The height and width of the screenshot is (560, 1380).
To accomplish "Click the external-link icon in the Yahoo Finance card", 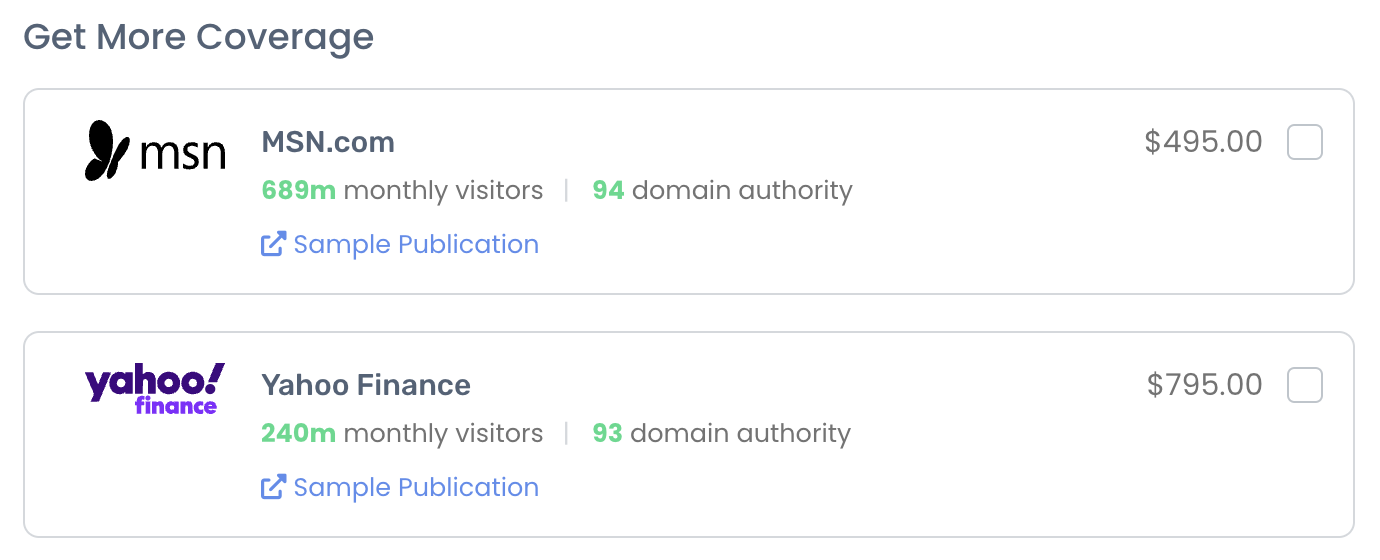I will pyautogui.click(x=273, y=487).
